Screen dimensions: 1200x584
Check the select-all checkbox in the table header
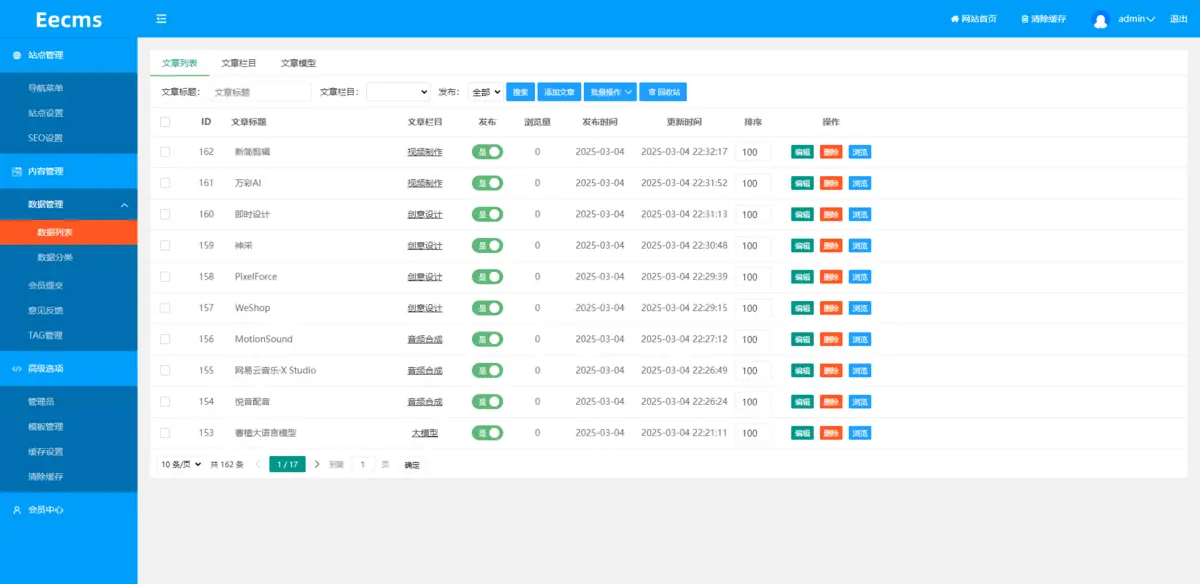pos(167,120)
